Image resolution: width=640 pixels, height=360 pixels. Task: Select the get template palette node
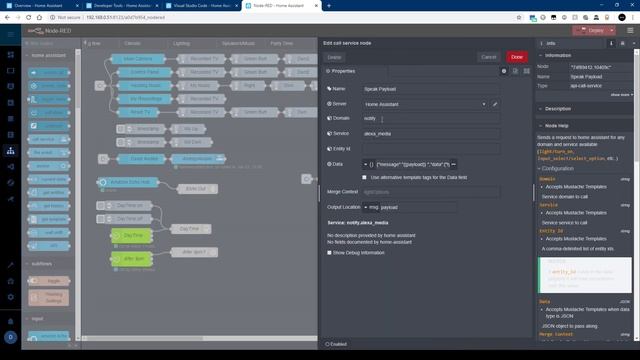coord(49,220)
